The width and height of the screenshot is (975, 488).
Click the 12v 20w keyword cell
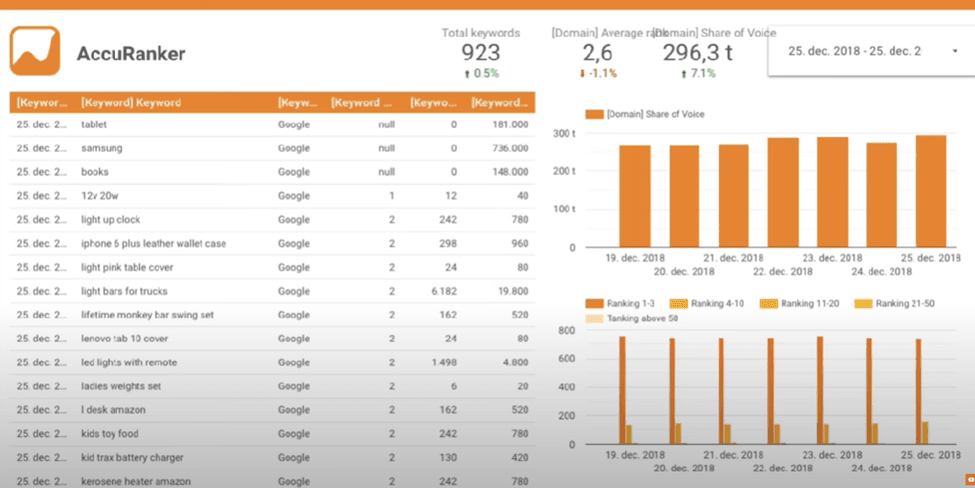click(99, 196)
